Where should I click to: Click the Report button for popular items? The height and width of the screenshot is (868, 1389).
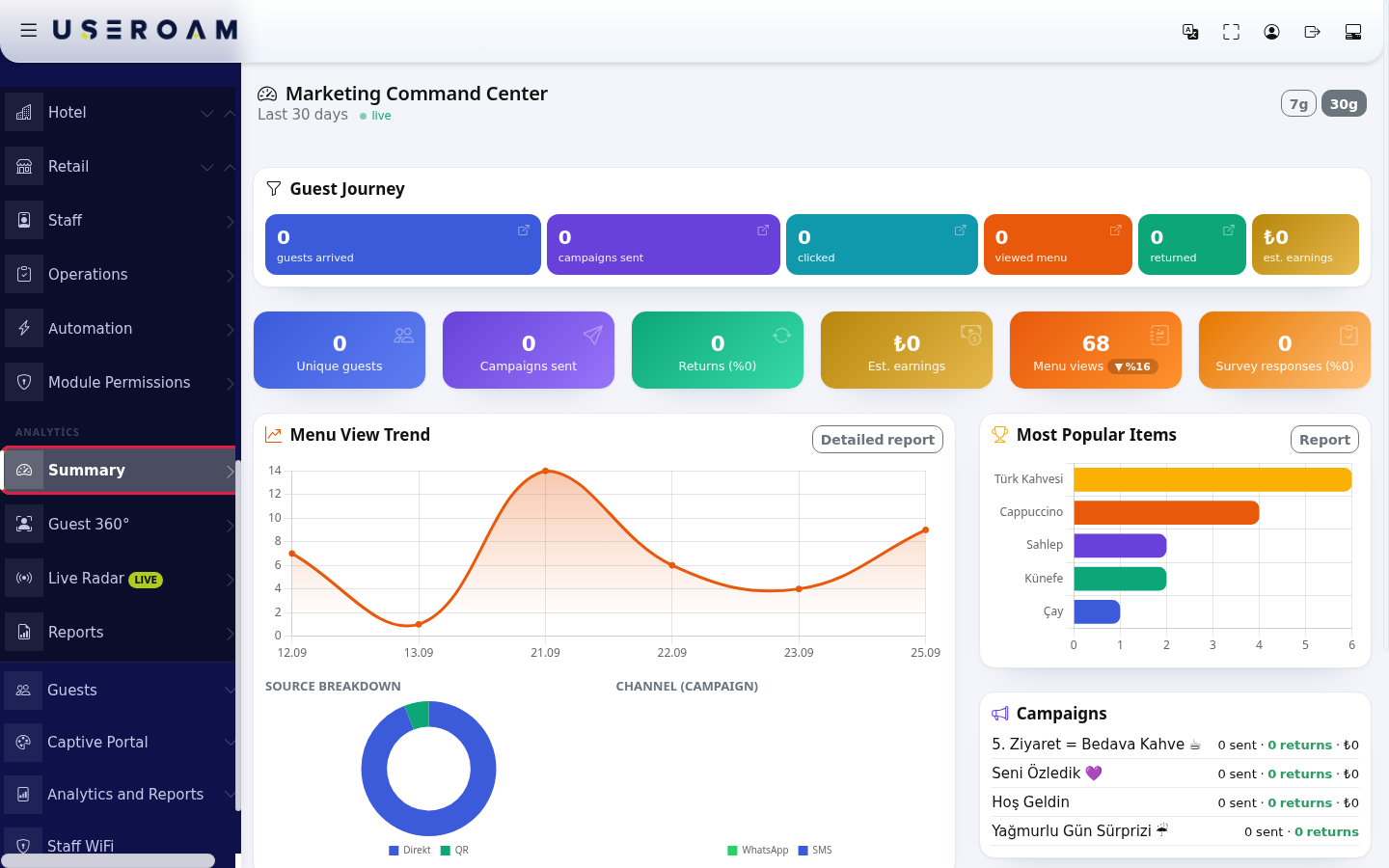[1324, 440]
